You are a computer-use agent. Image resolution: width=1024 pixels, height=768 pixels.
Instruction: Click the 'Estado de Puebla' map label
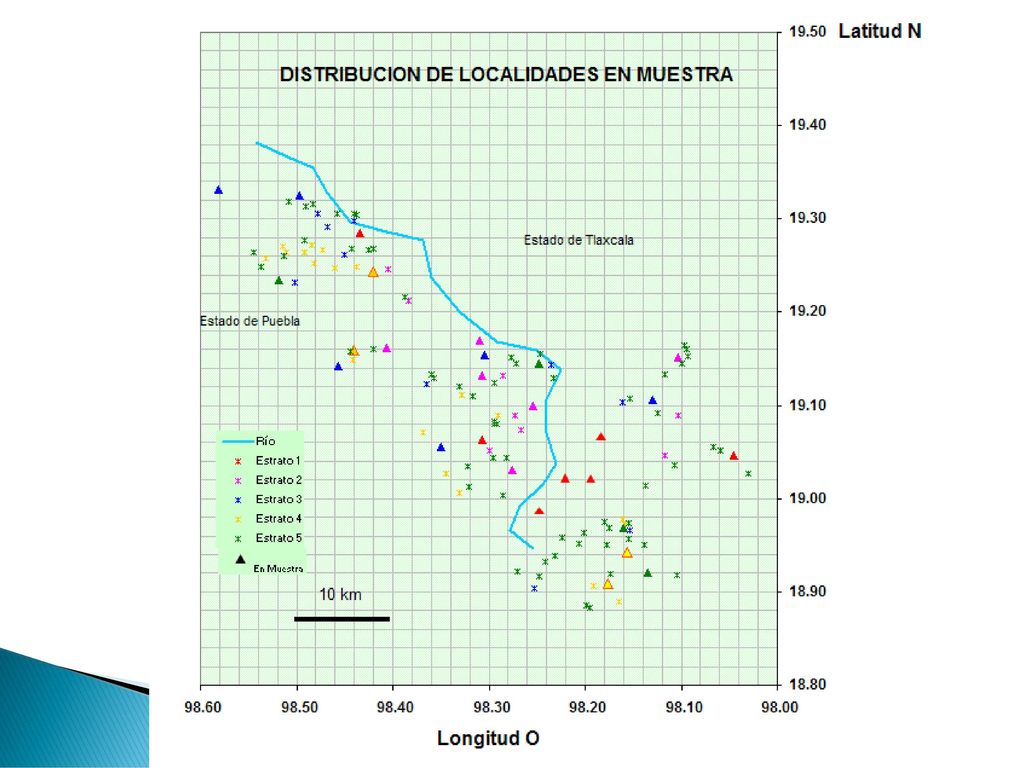pyautogui.click(x=250, y=321)
